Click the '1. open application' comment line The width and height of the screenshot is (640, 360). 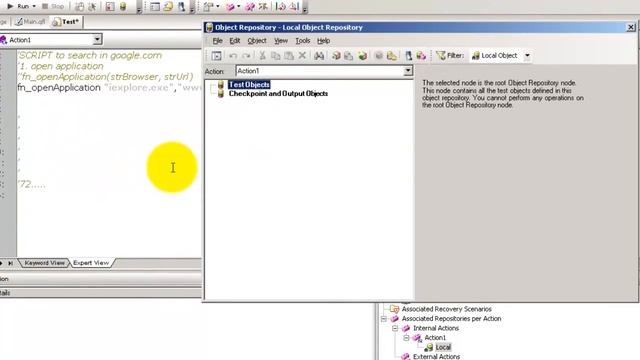pyautogui.click(x=60, y=66)
